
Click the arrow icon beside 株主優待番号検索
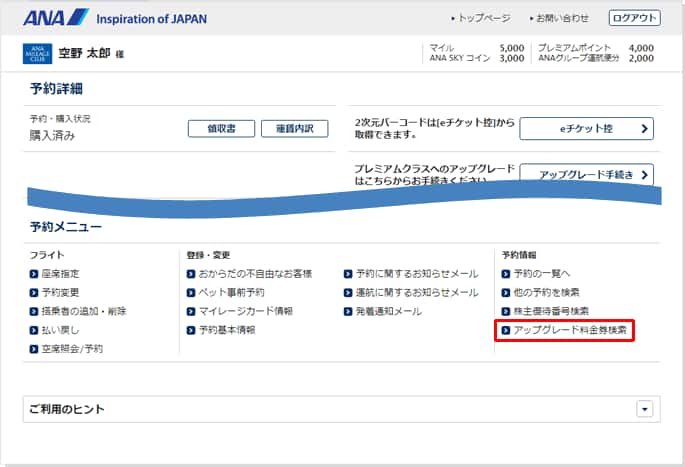click(x=506, y=311)
